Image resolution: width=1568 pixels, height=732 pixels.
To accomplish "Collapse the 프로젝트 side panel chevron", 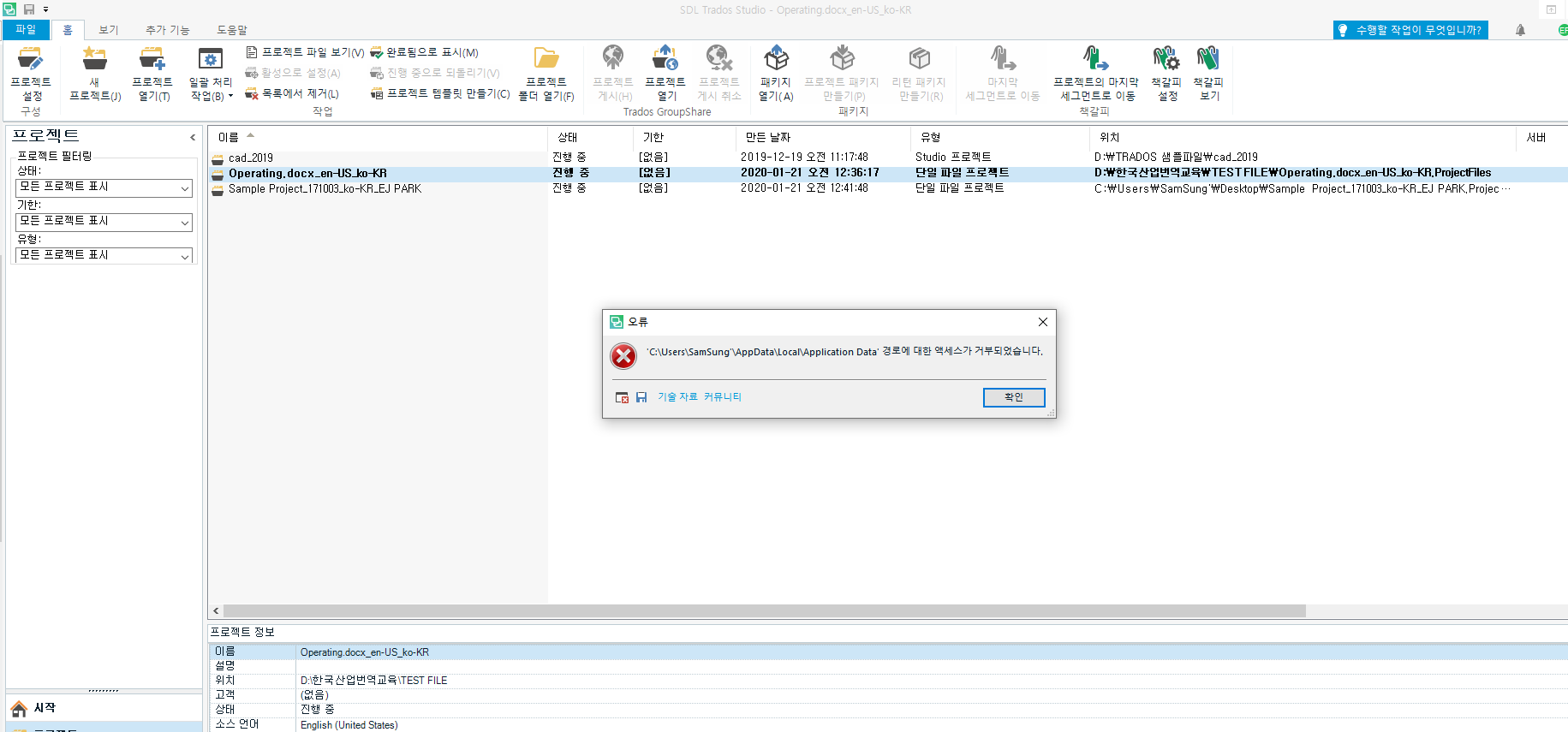I will (193, 137).
